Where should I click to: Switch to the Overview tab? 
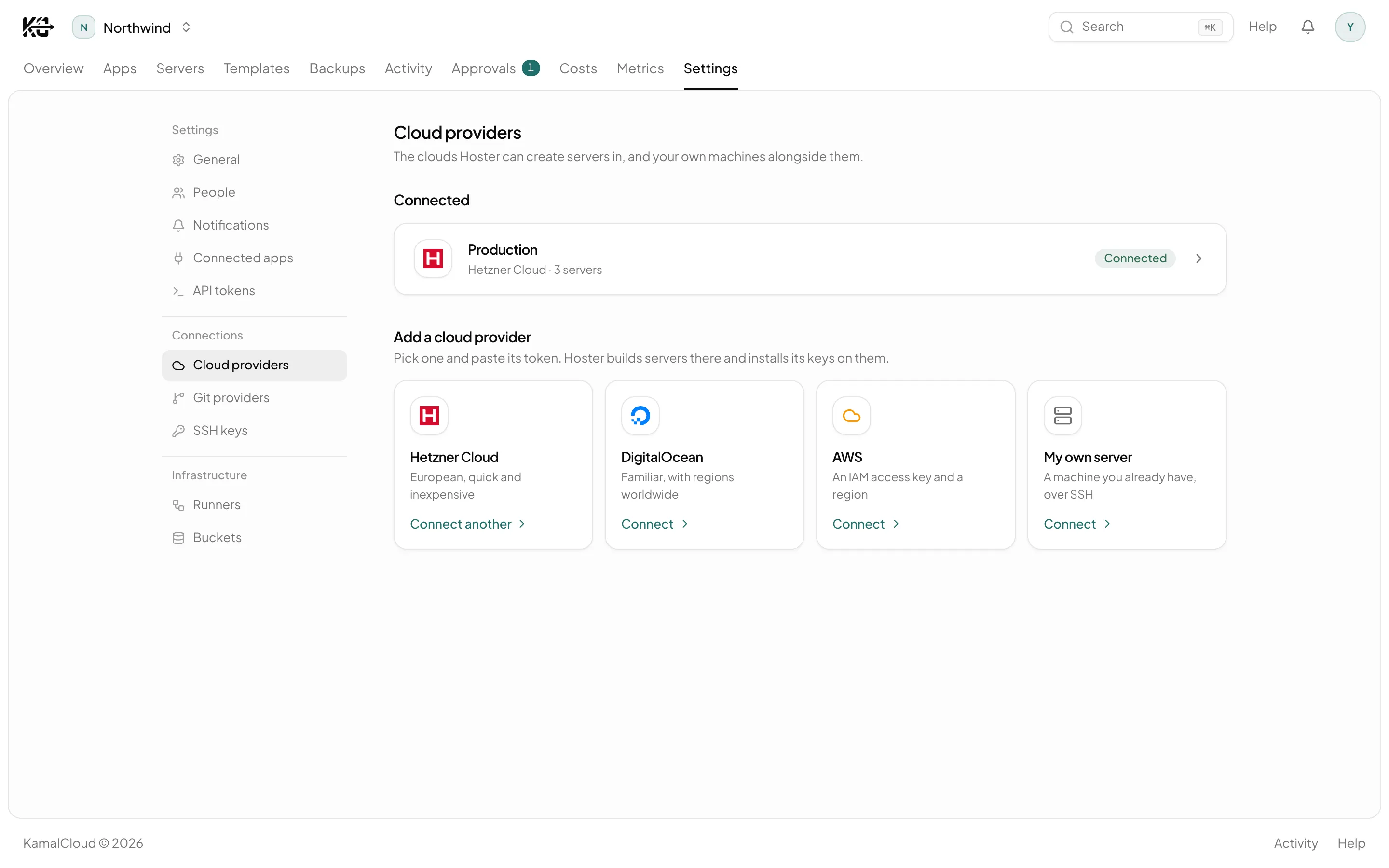[x=54, y=68]
